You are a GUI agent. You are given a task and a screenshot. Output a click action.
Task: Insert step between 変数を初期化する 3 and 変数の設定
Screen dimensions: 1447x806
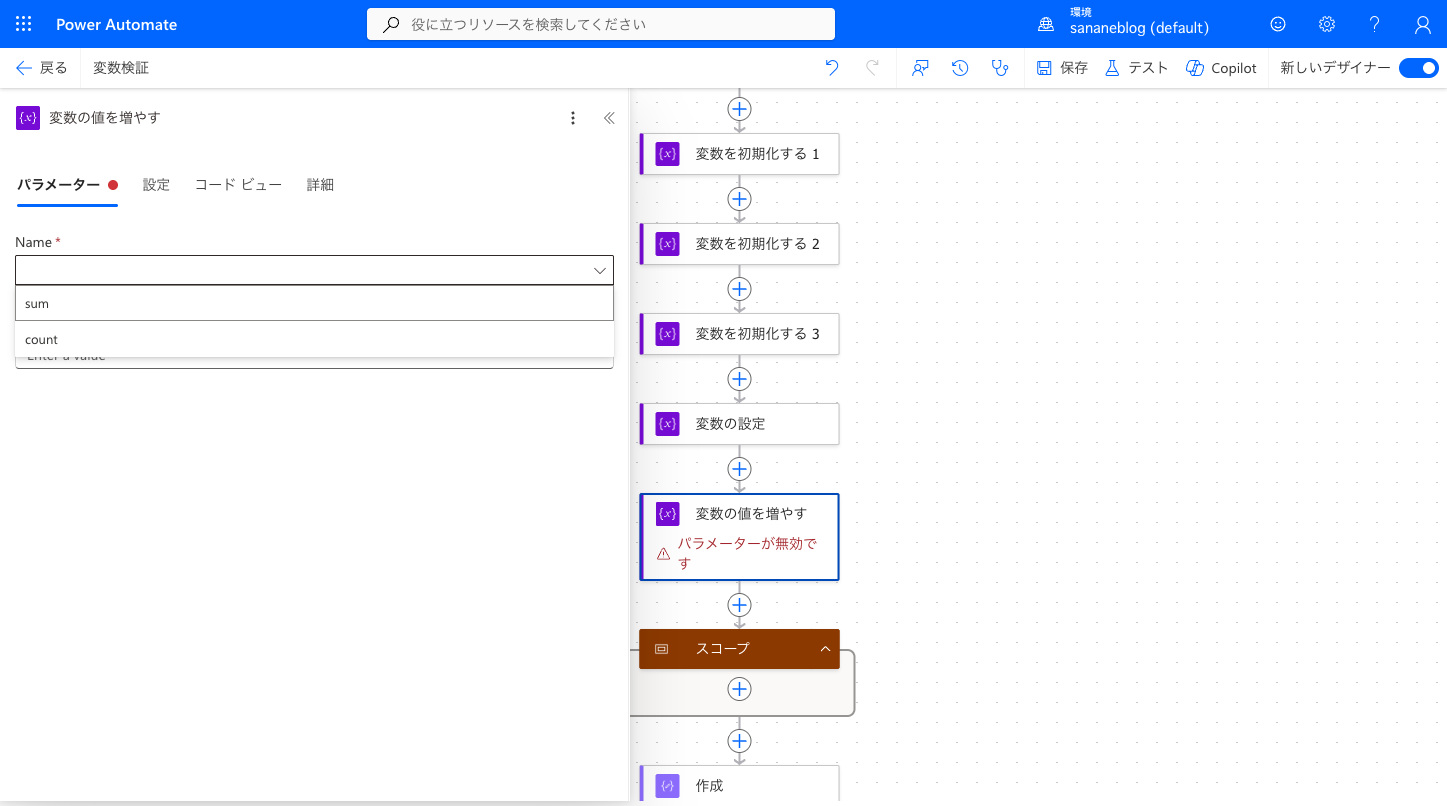pyautogui.click(x=739, y=379)
